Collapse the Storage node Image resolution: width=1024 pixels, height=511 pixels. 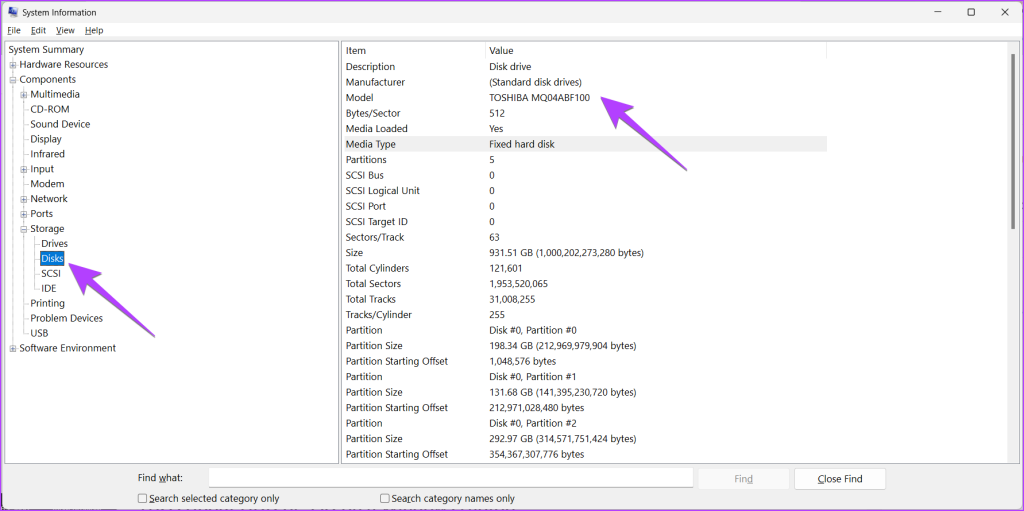[x=24, y=229]
